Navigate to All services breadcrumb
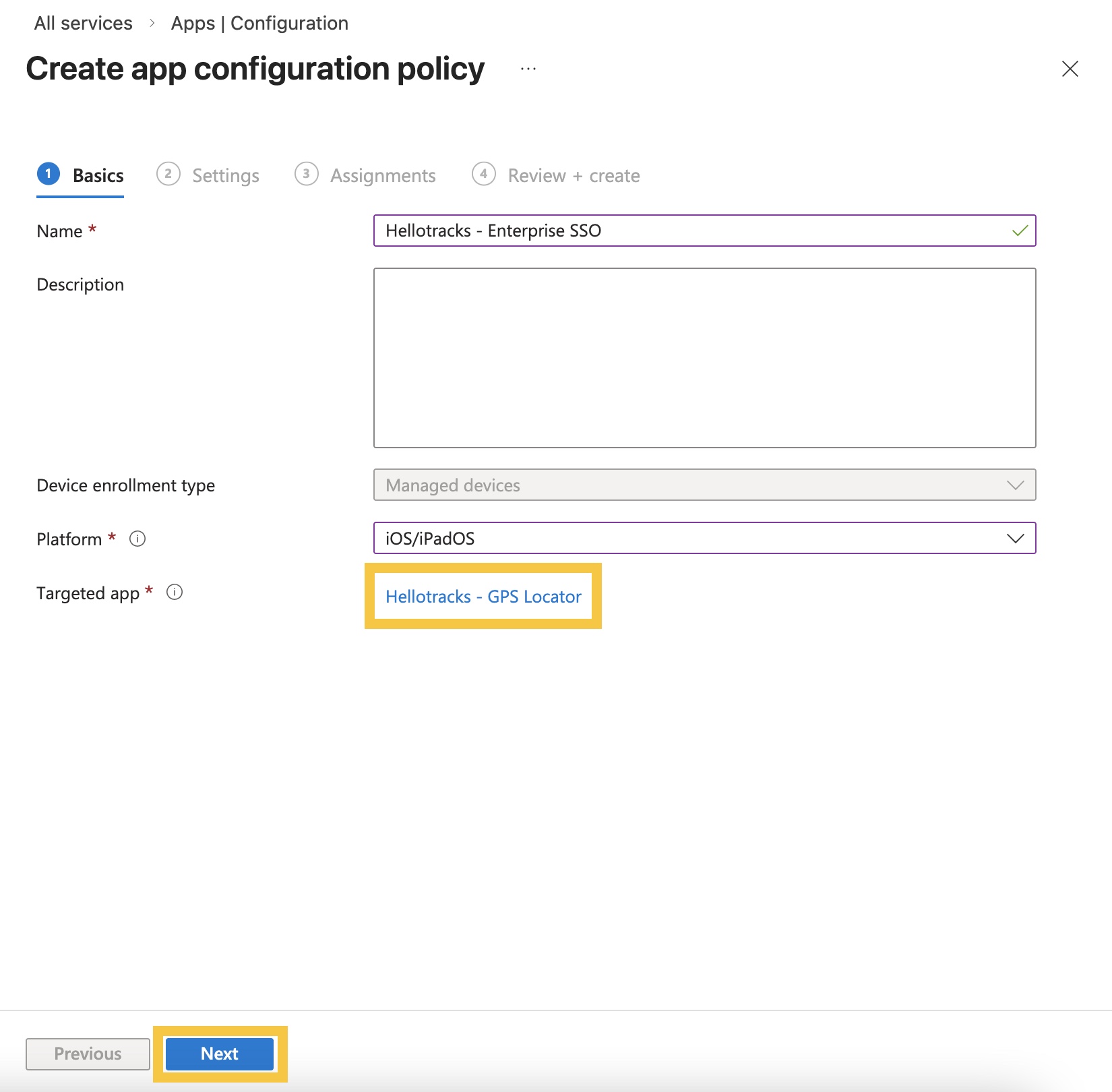The image size is (1112, 1092). click(84, 23)
